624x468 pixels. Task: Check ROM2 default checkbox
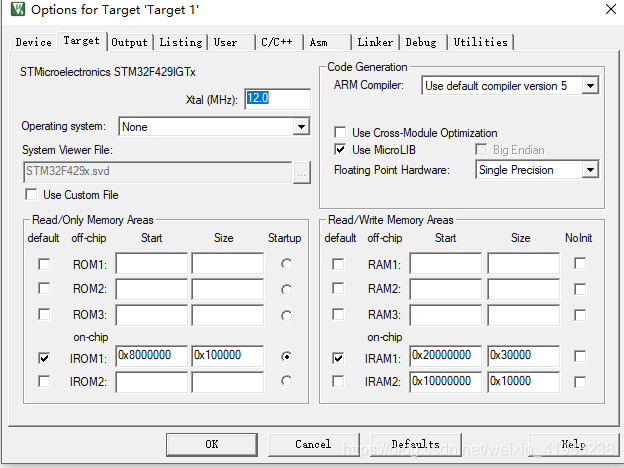pos(44,288)
